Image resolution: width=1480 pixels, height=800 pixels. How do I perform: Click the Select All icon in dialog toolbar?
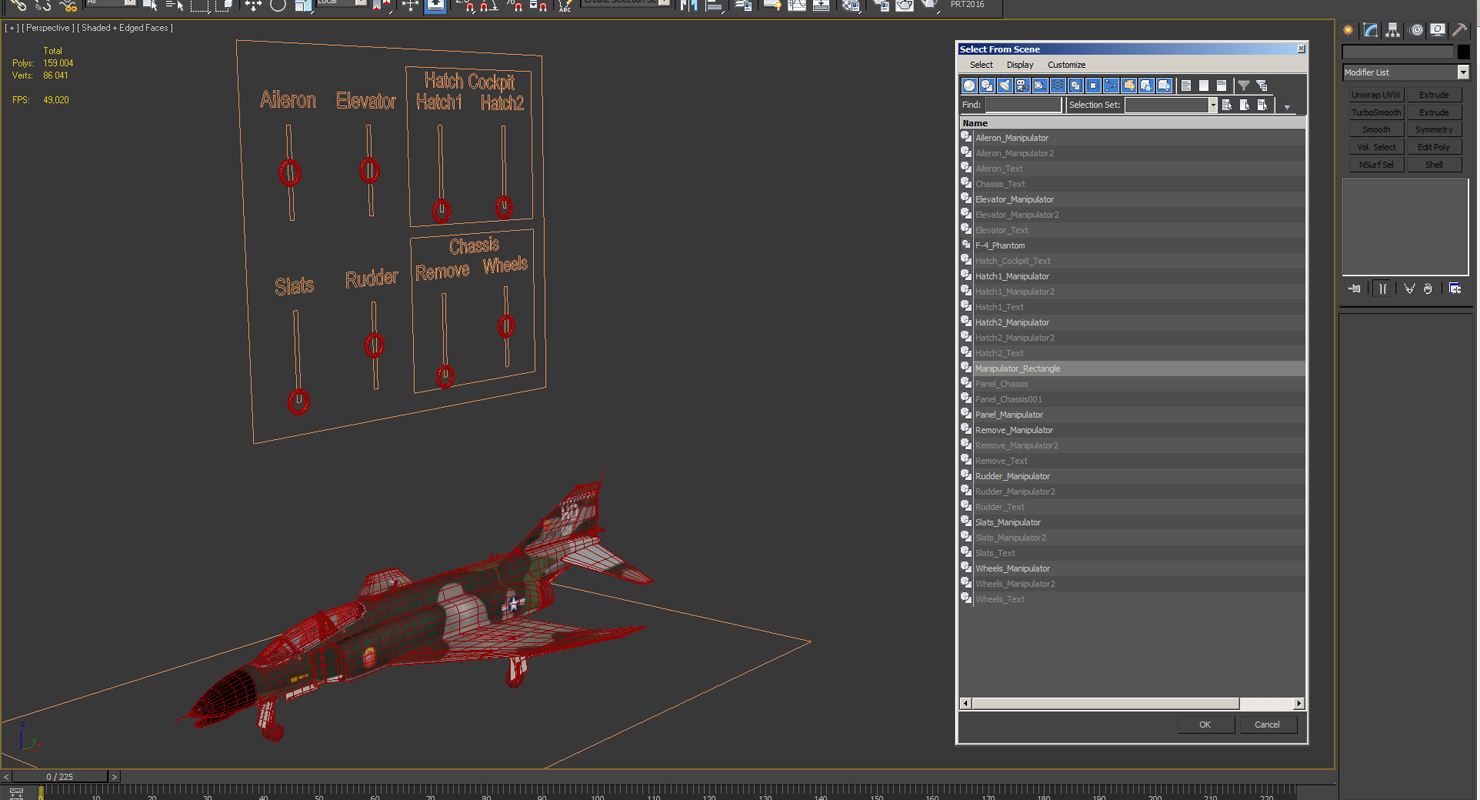tap(1186, 86)
